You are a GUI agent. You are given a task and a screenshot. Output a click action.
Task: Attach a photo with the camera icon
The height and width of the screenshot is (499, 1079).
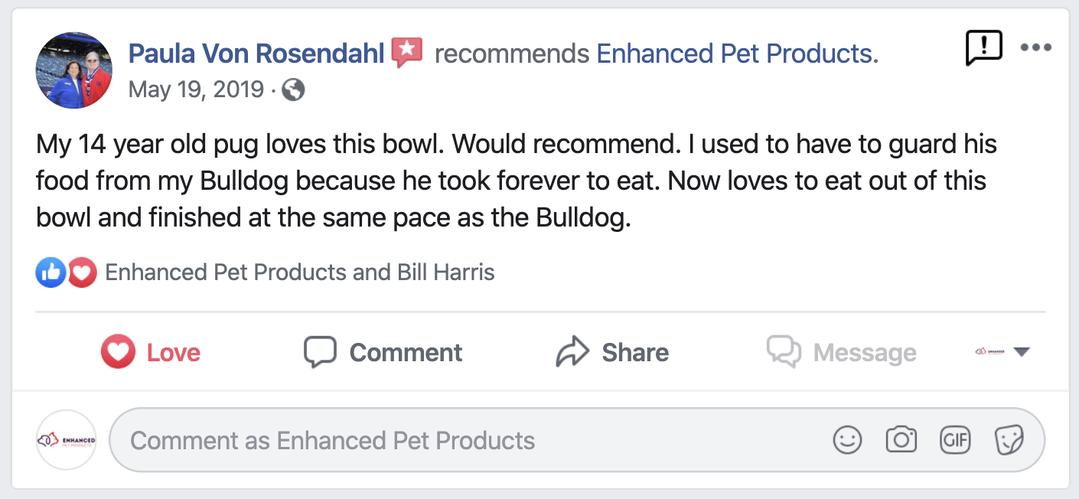coord(901,440)
